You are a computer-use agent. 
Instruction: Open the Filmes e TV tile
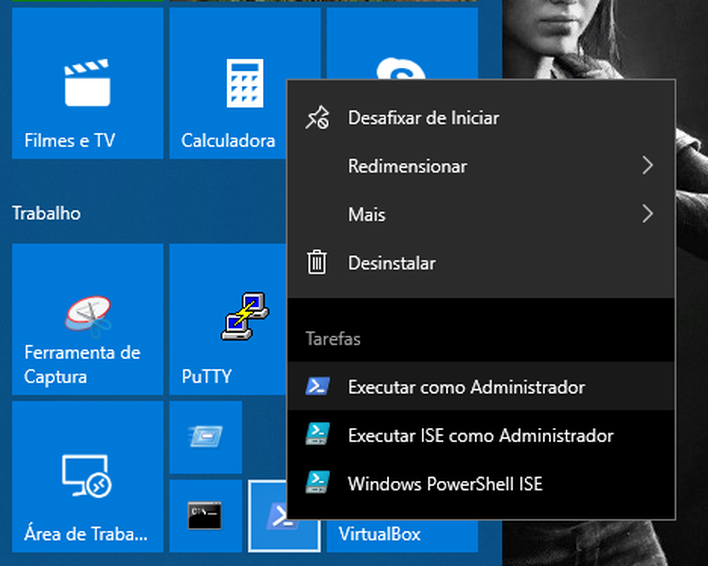pyautogui.click(x=88, y=83)
